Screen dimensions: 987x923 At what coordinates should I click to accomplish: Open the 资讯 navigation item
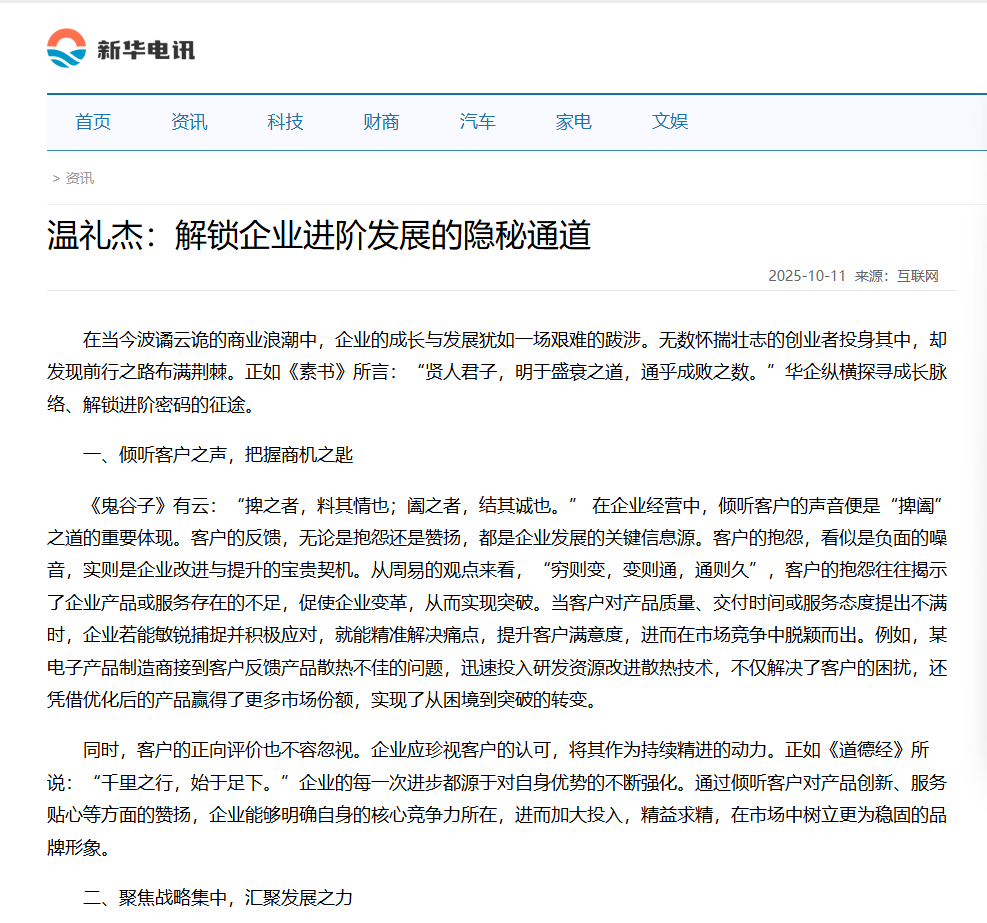point(190,121)
